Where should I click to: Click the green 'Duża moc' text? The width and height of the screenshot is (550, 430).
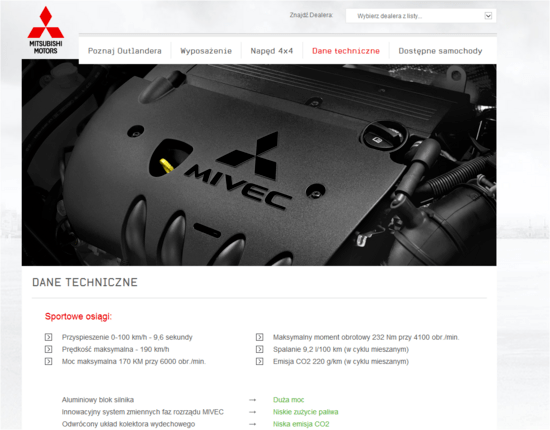pyautogui.click(x=288, y=400)
